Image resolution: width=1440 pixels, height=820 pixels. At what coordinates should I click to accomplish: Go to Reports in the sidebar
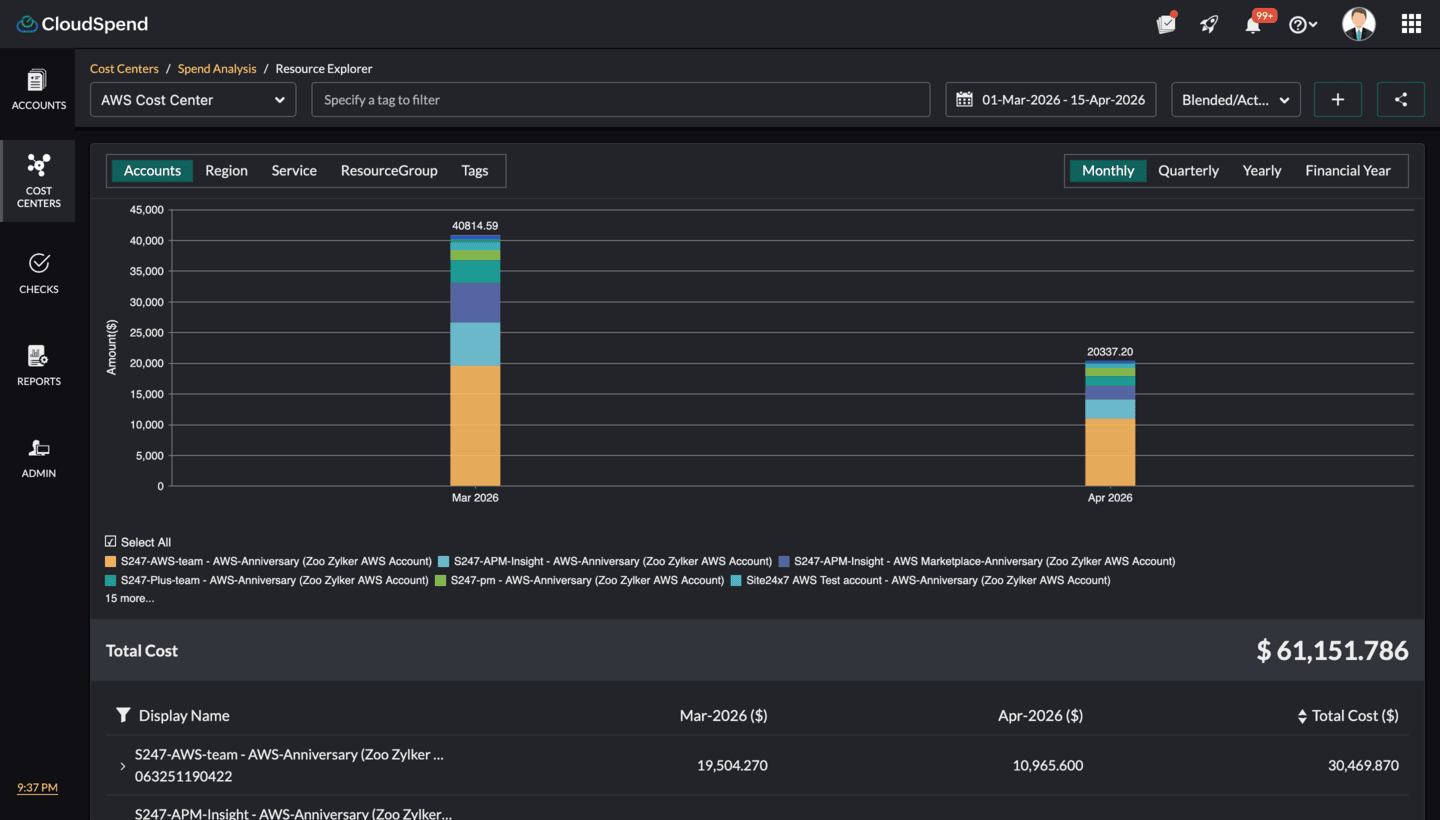click(38, 365)
